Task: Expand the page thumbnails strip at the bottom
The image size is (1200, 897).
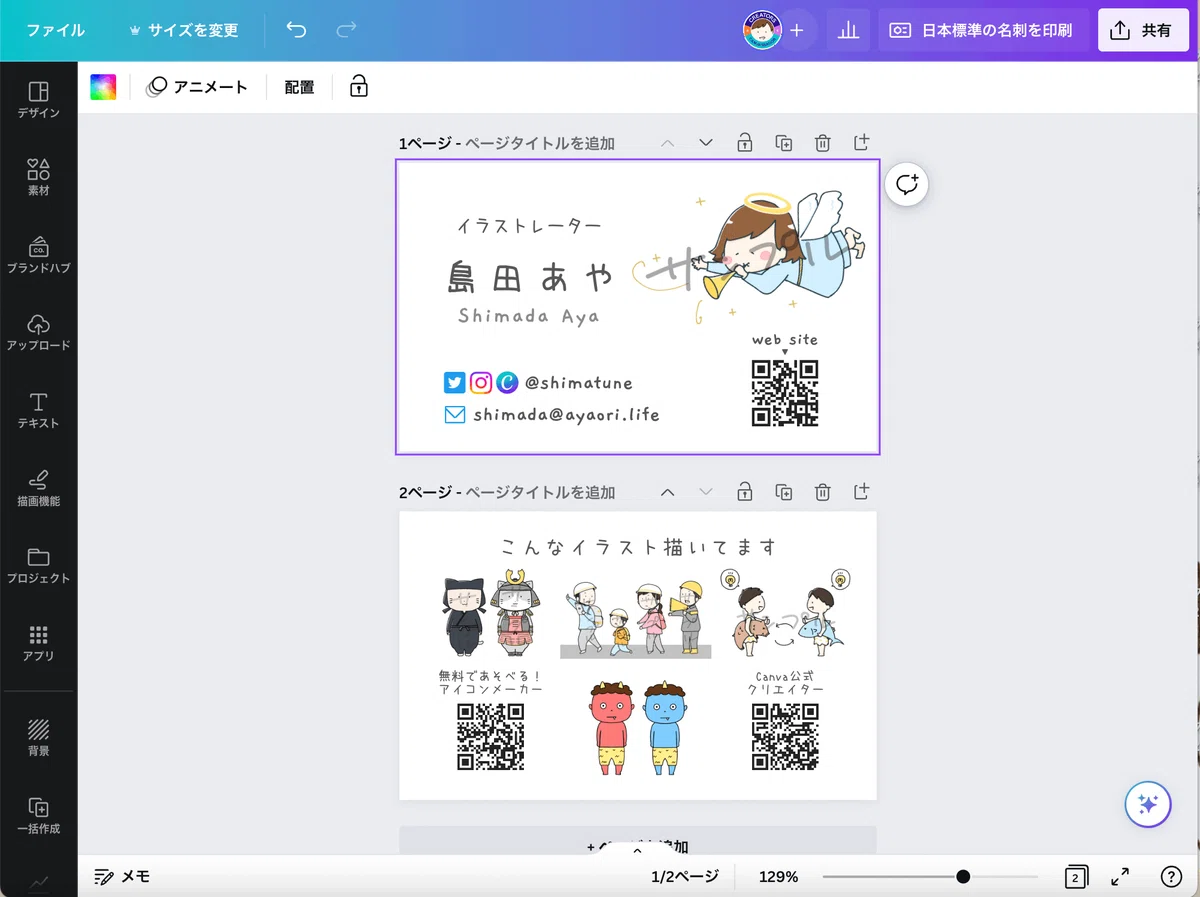Action: (637, 852)
